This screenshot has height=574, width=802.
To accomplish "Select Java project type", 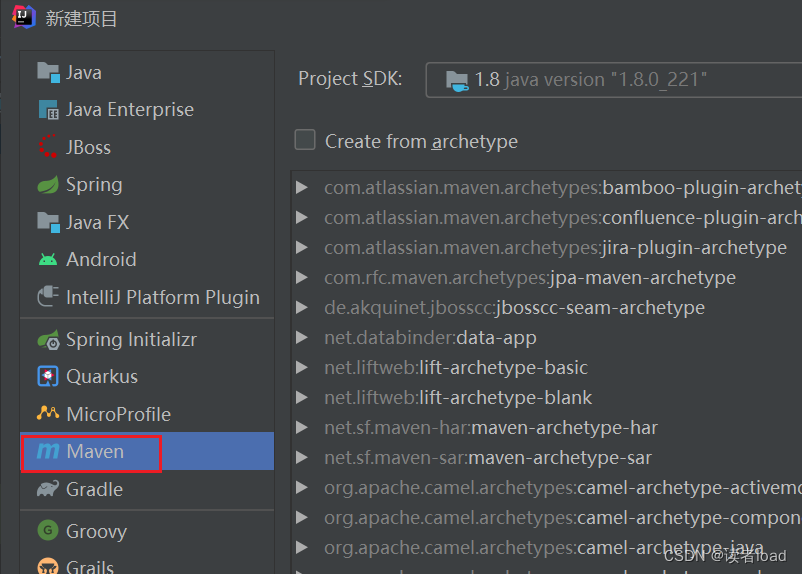I will click(147, 72).
